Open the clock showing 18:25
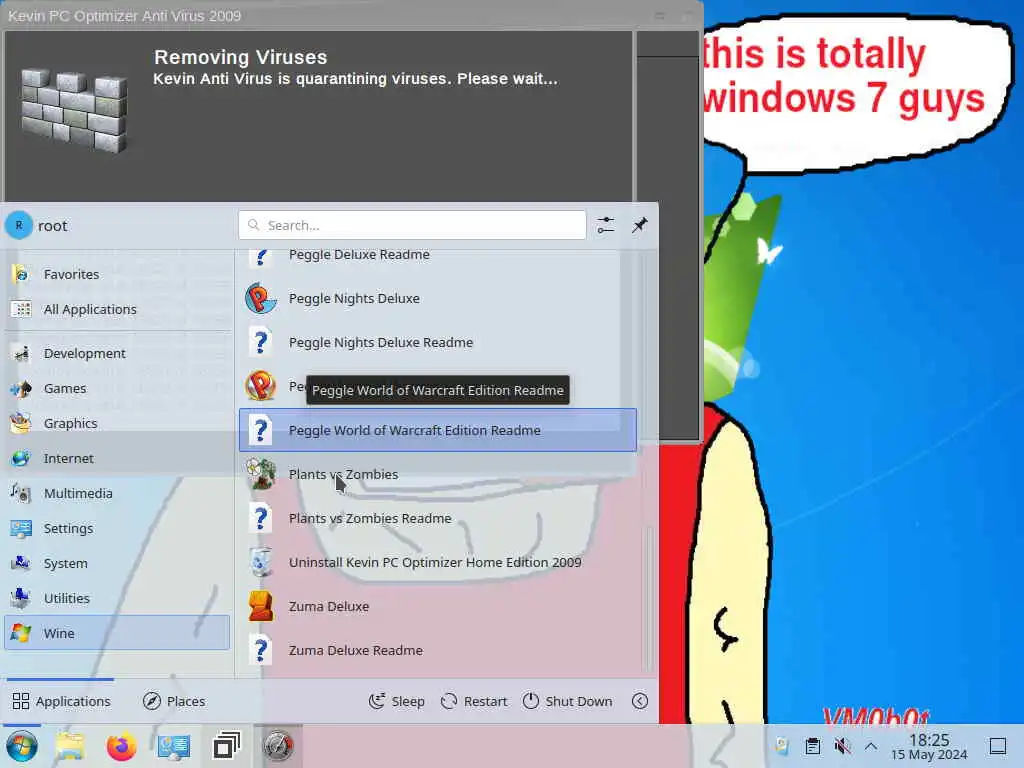1024x768 pixels. tap(929, 746)
